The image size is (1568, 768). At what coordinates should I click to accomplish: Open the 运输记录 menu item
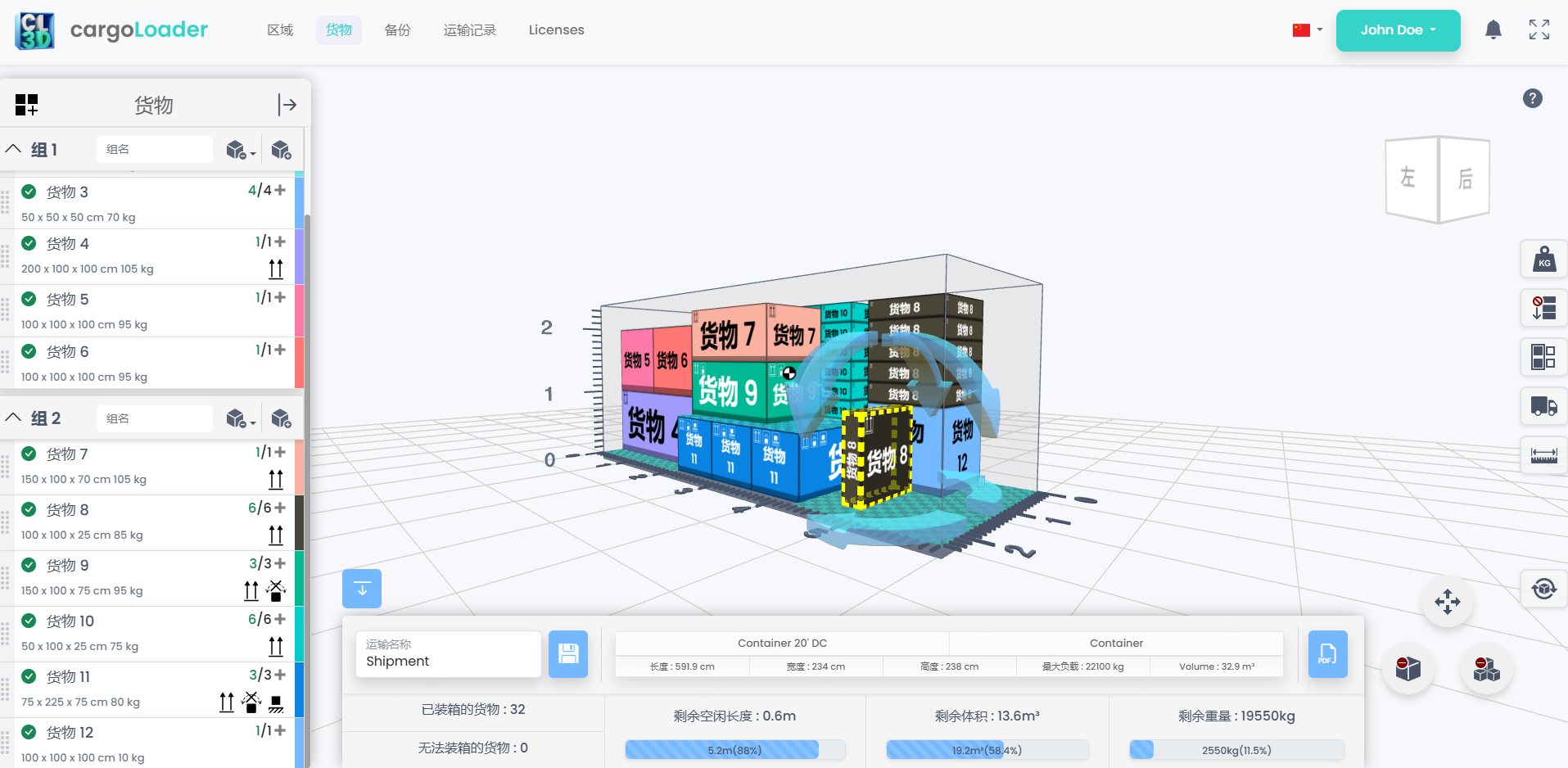(x=470, y=29)
